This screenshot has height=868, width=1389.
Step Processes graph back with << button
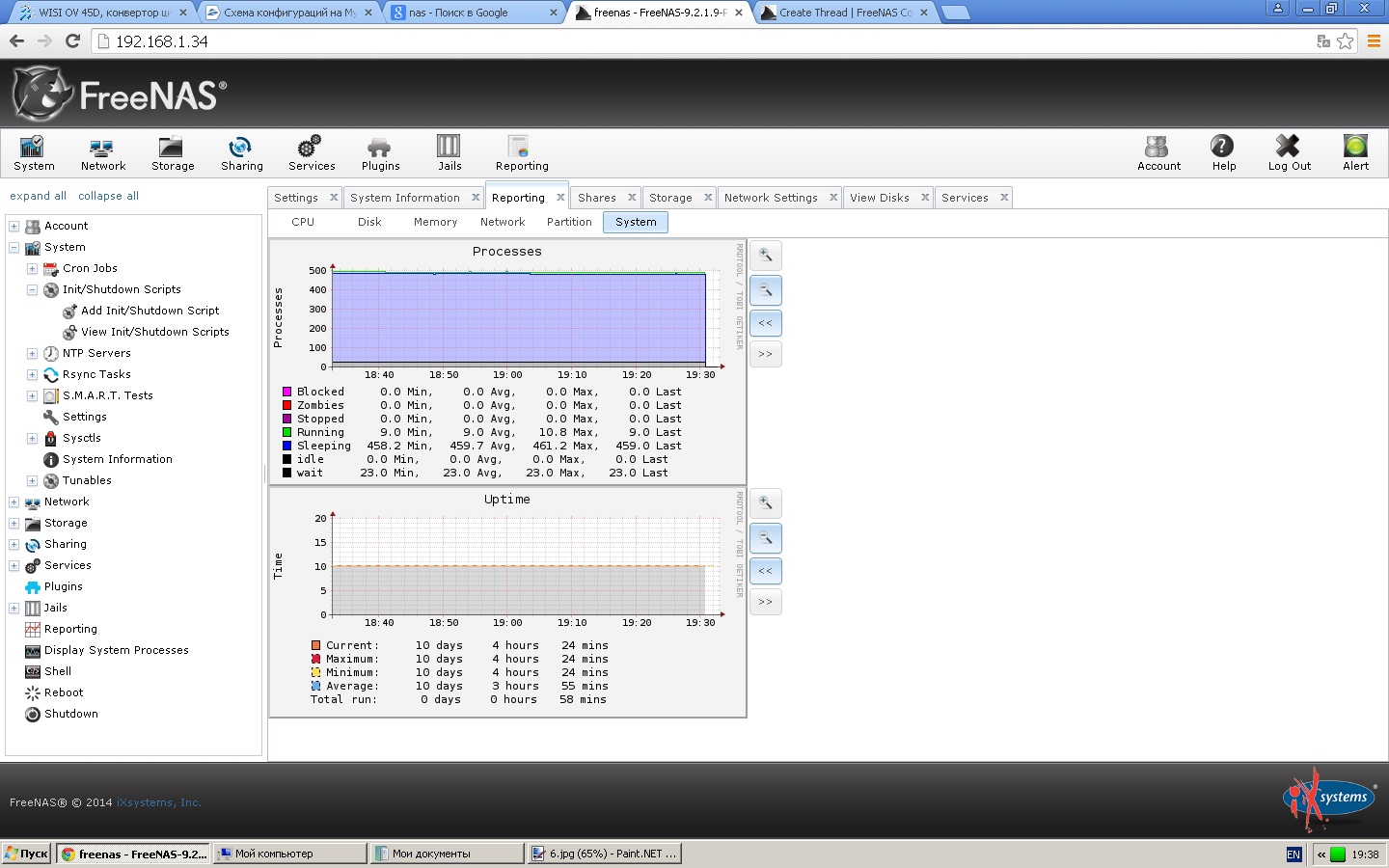point(766,323)
